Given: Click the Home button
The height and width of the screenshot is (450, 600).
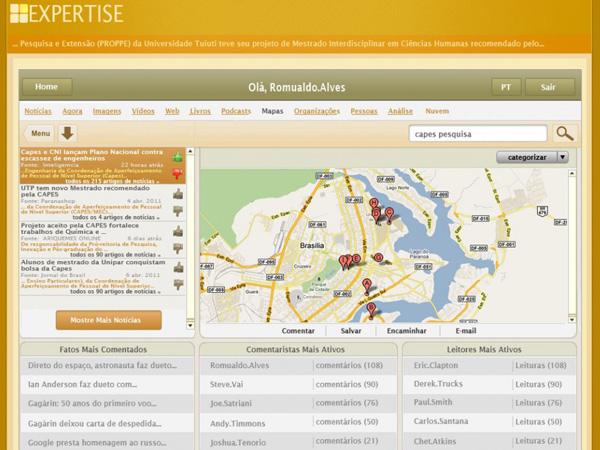Looking at the screenshot, I should pos(47,87).
